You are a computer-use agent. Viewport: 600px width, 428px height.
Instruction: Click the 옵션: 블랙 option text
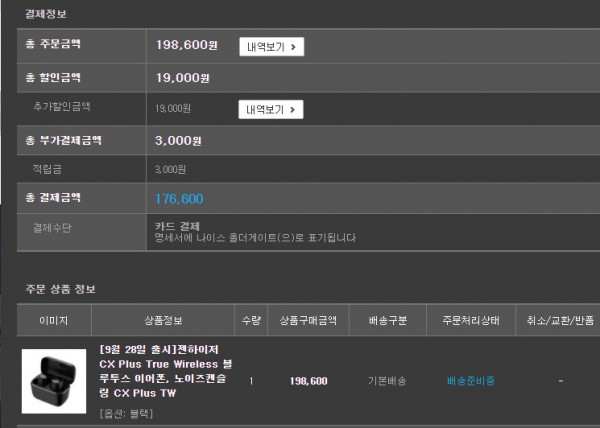pos(126,413)
